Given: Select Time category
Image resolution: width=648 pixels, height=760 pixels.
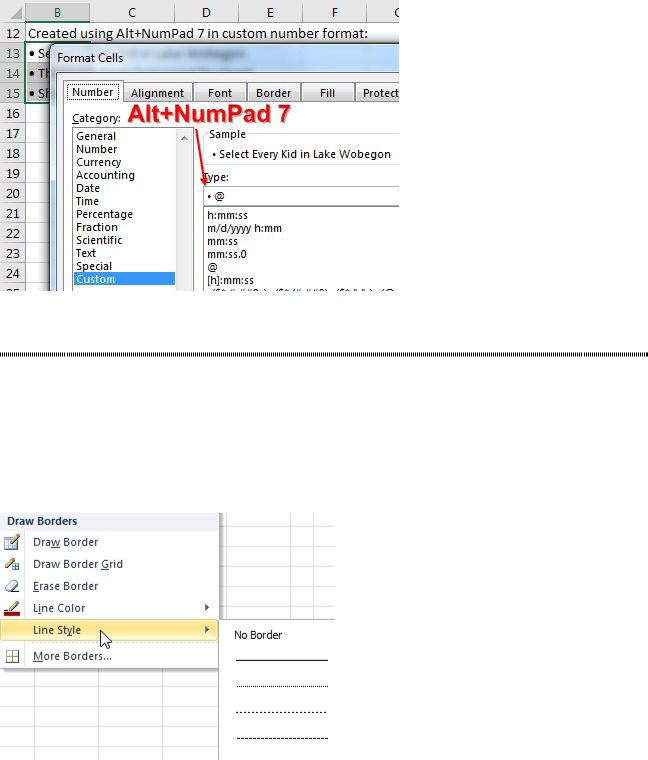Looking at the screenshot, I should (x=125, y=201).
